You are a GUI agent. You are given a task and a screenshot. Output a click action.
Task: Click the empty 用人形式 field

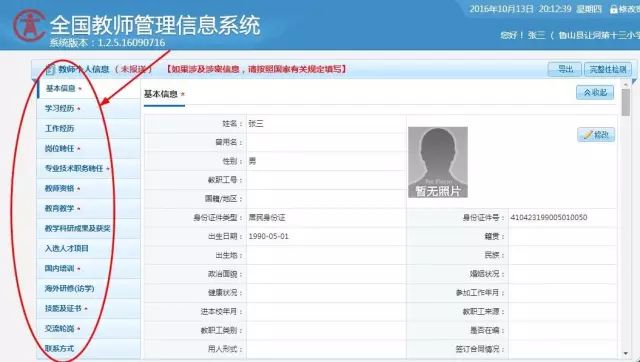pos(326,349)
